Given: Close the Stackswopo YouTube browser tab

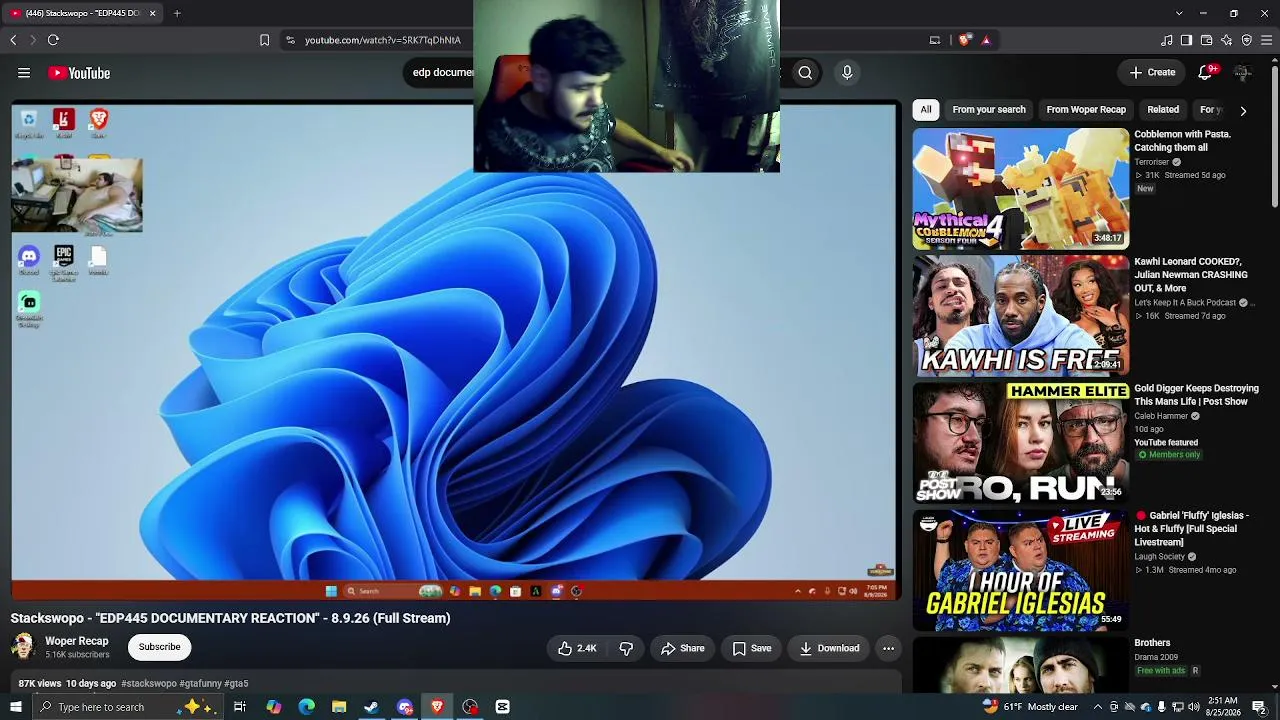Looking at the screenshot, I should pyautogui.click(x=153, y=13).
